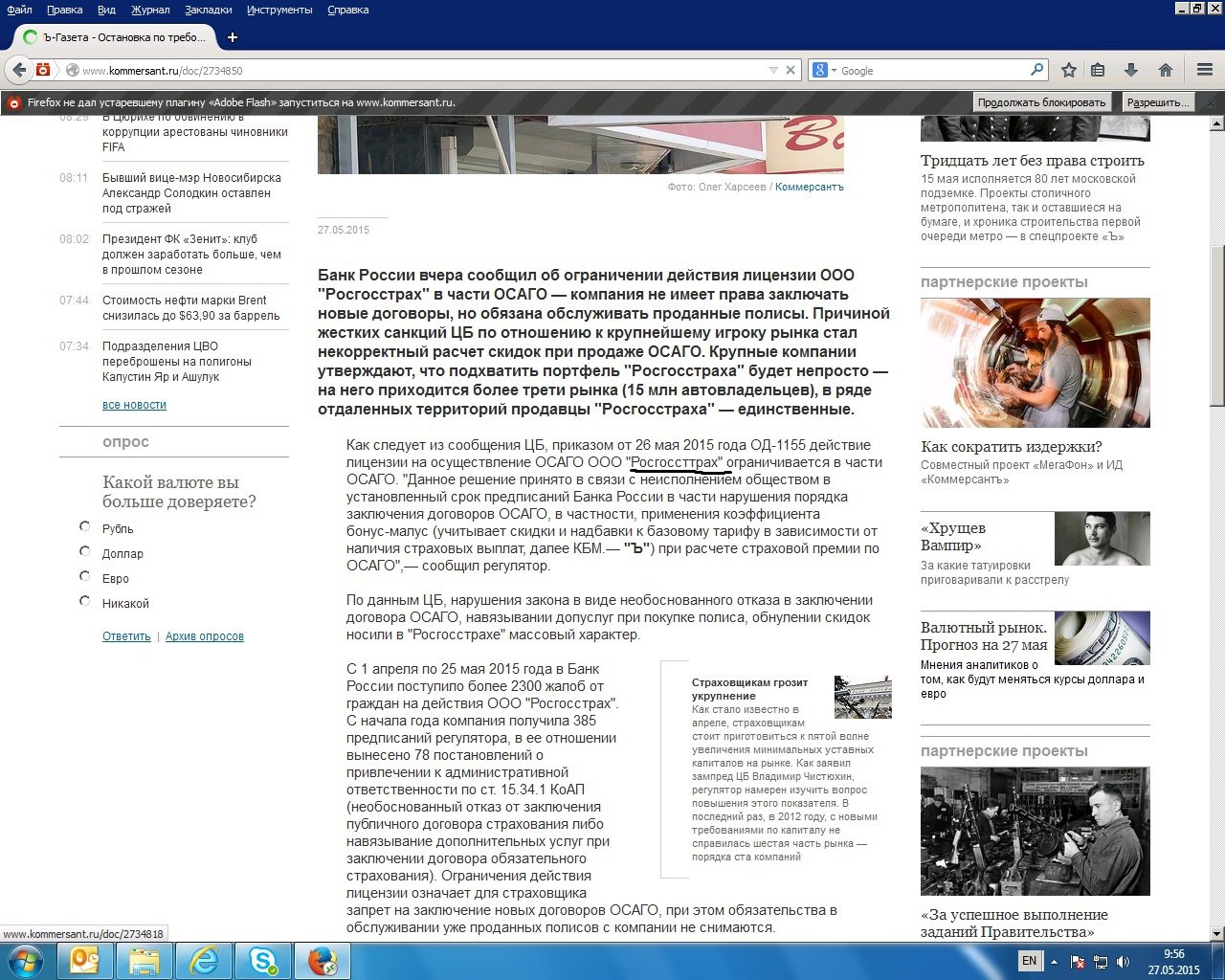The image size is (1225, 980).
Task: Expand the Разрешить… plugin options button
Action: [1158, 102]
